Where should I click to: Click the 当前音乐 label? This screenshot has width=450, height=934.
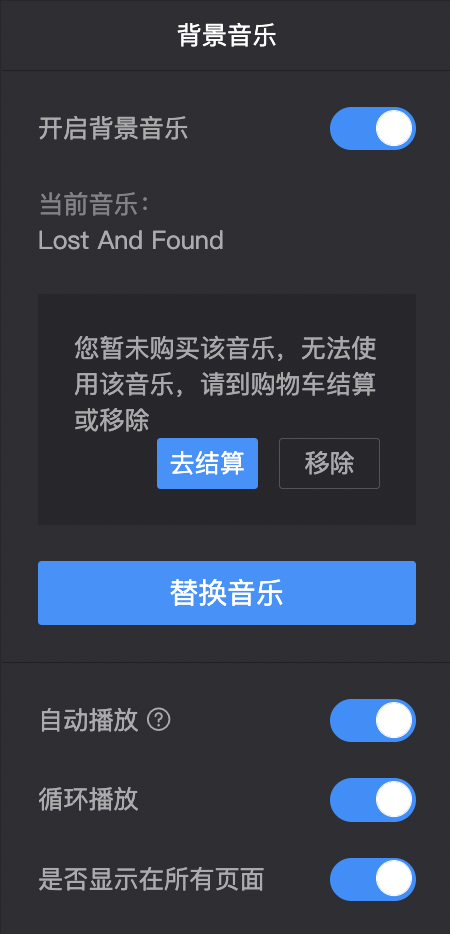pyautogui.click(x=93, y=206)
